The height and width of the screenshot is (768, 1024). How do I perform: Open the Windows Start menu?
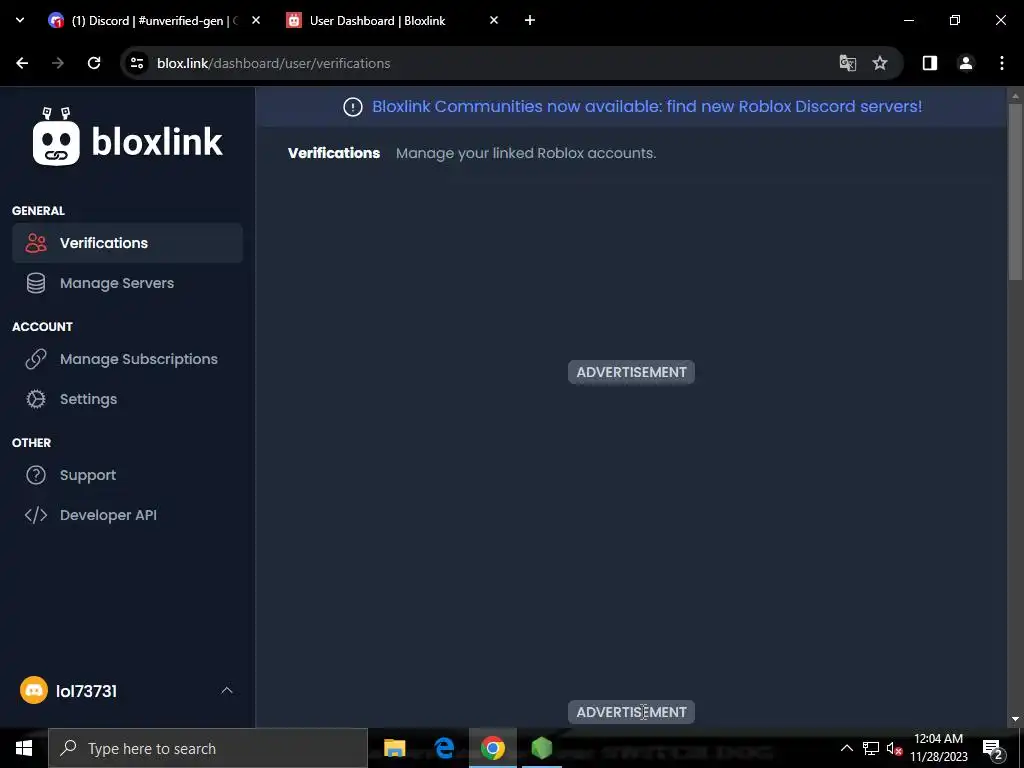point(24,748)
